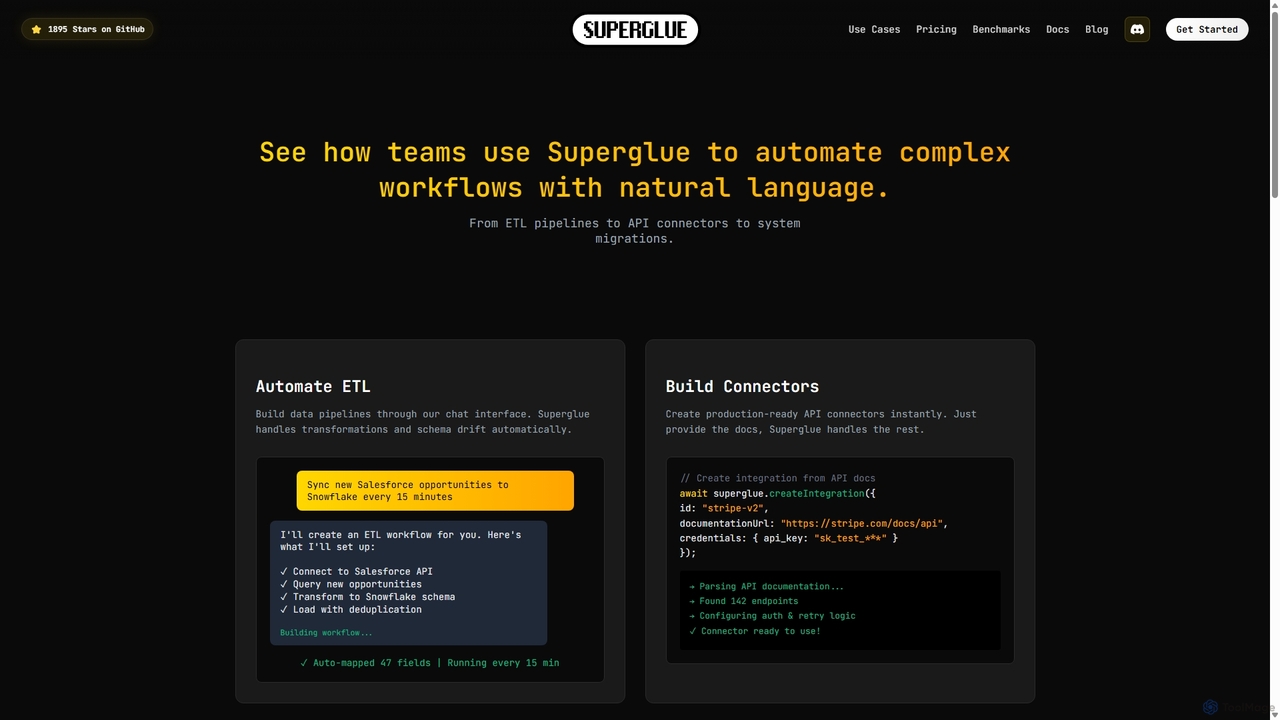1280x720 pixels.
Task: Click the 'Building workflow...' status text
Action: click(326, 632)
